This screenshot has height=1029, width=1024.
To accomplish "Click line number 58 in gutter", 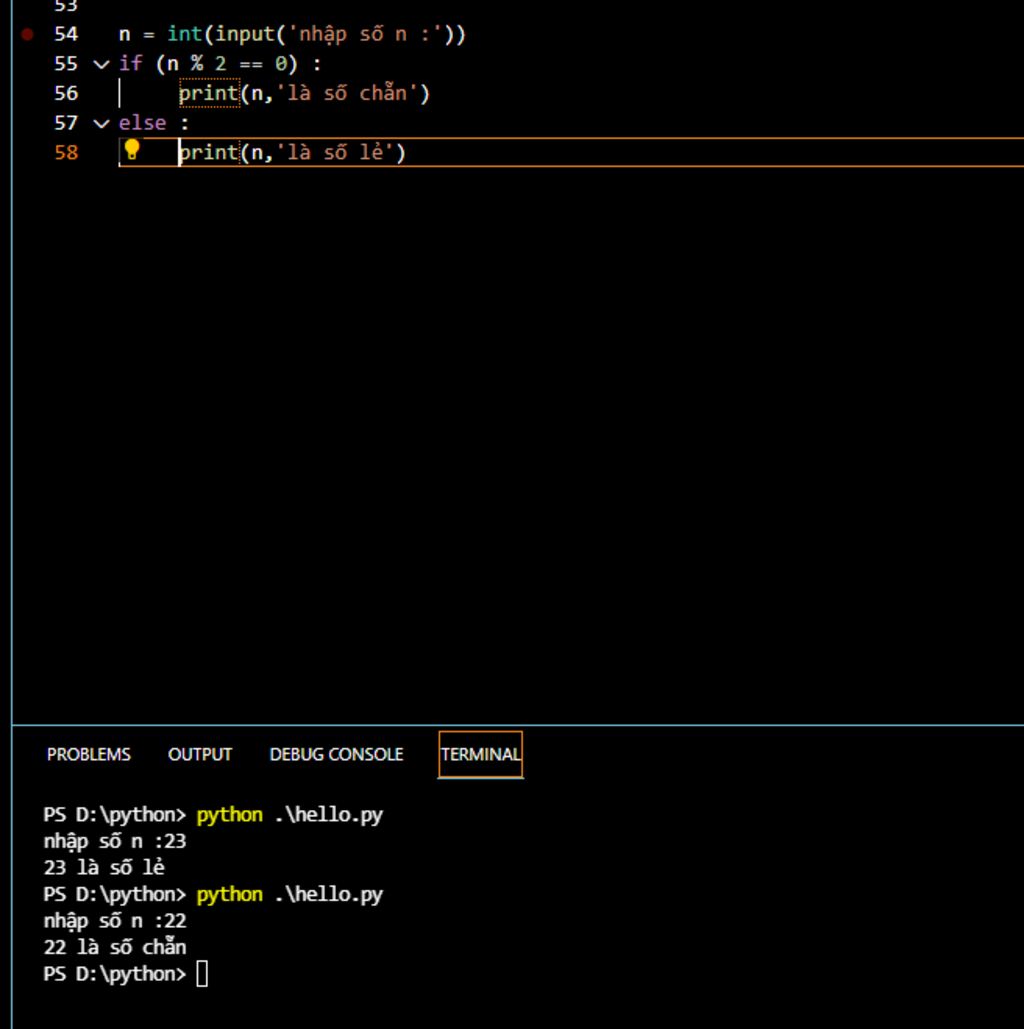I will 66,152.
